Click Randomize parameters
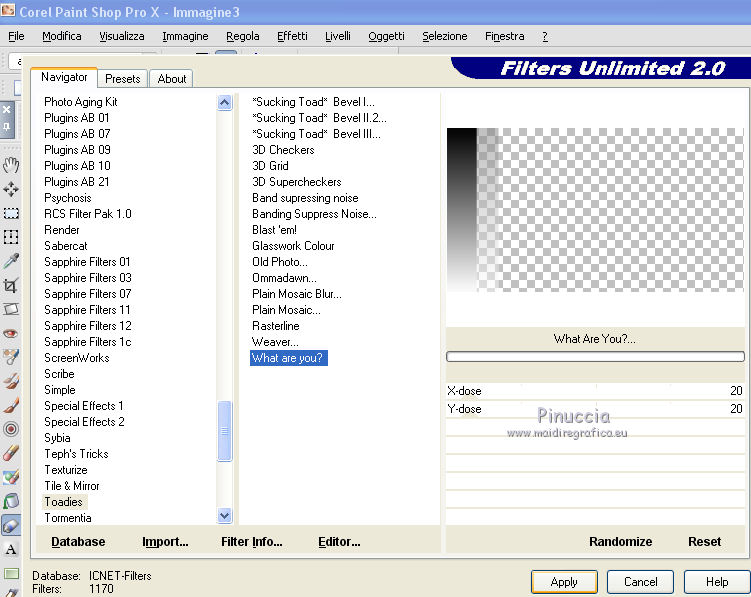751x597 pixels. [620, 541]
